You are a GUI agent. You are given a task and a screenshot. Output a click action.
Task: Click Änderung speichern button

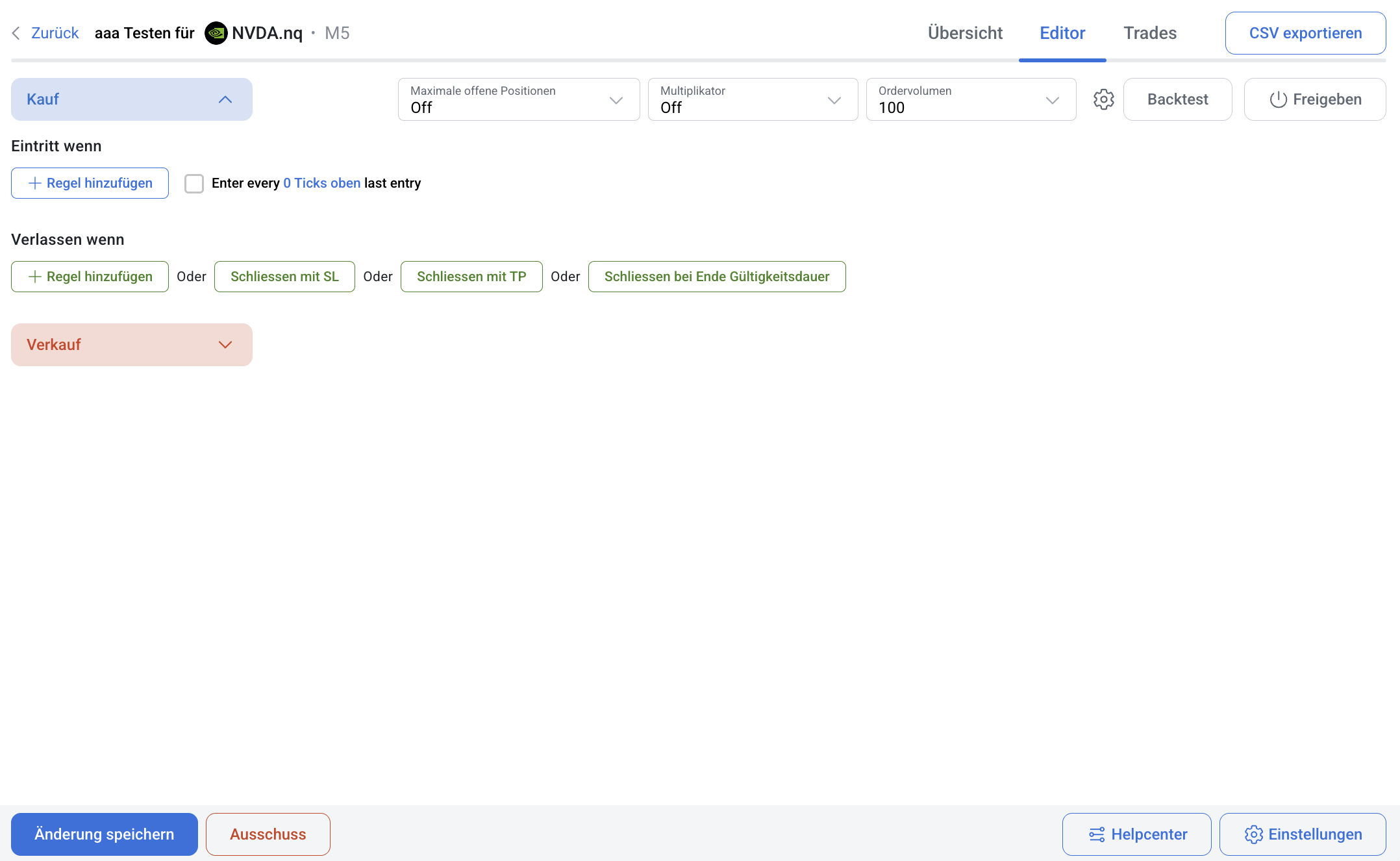pyautogui.click(x=105, y=834)
